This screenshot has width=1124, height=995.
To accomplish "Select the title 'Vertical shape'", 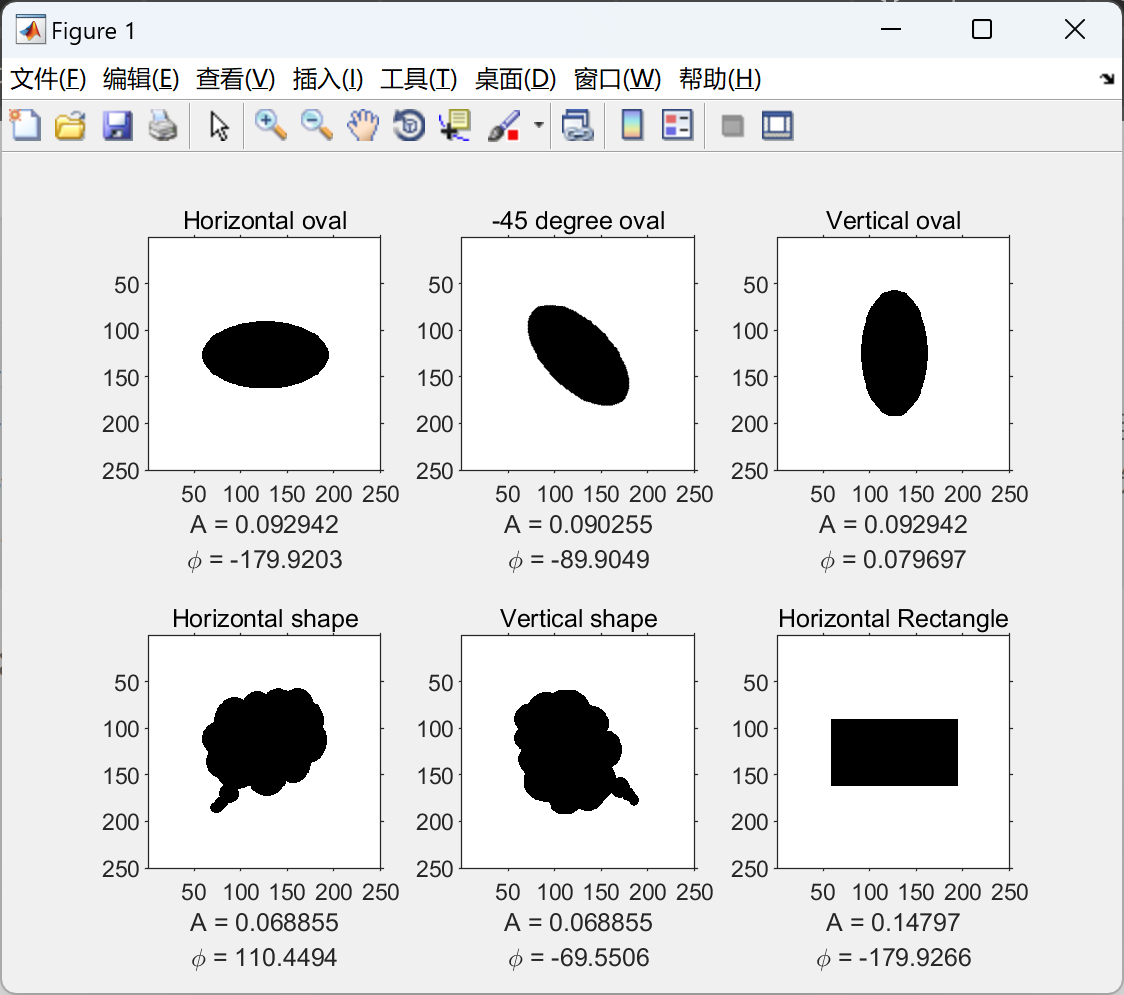I will [x=578, y=619].
